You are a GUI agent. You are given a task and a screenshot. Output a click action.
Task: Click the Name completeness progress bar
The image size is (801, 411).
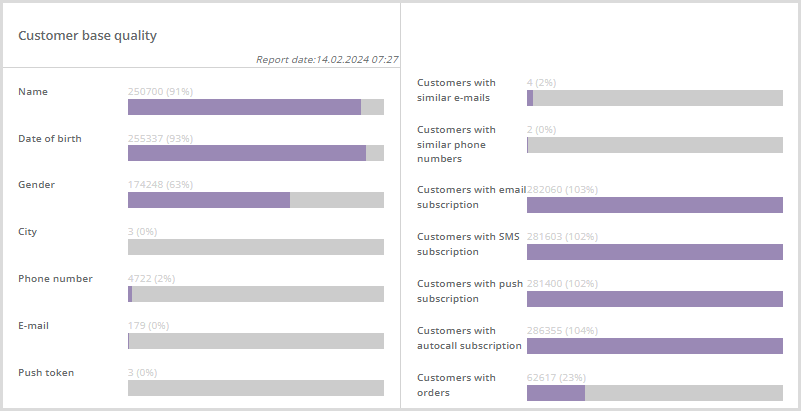[255, 107]
